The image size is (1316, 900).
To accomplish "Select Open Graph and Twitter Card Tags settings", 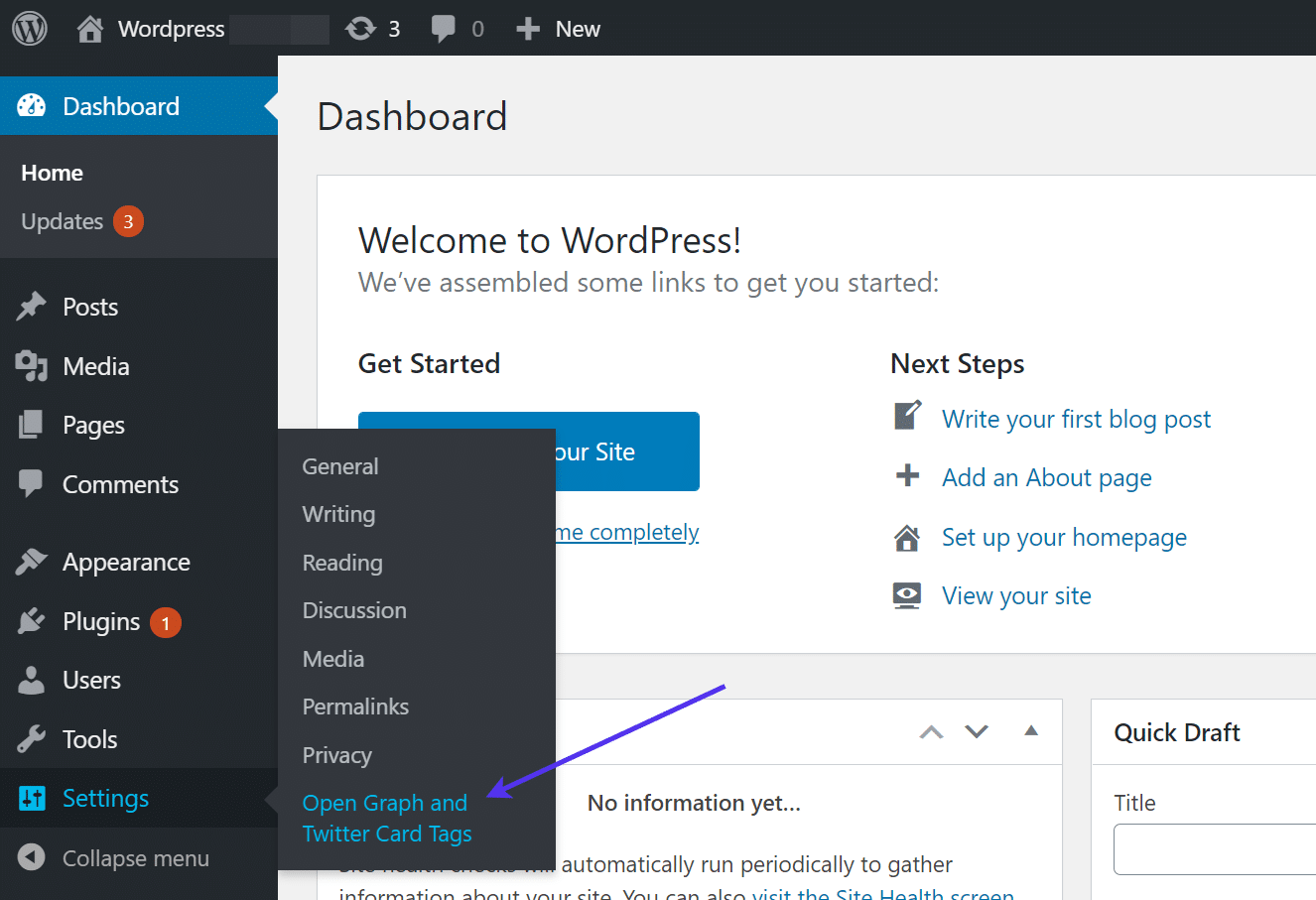I will [x=385, y=818].
